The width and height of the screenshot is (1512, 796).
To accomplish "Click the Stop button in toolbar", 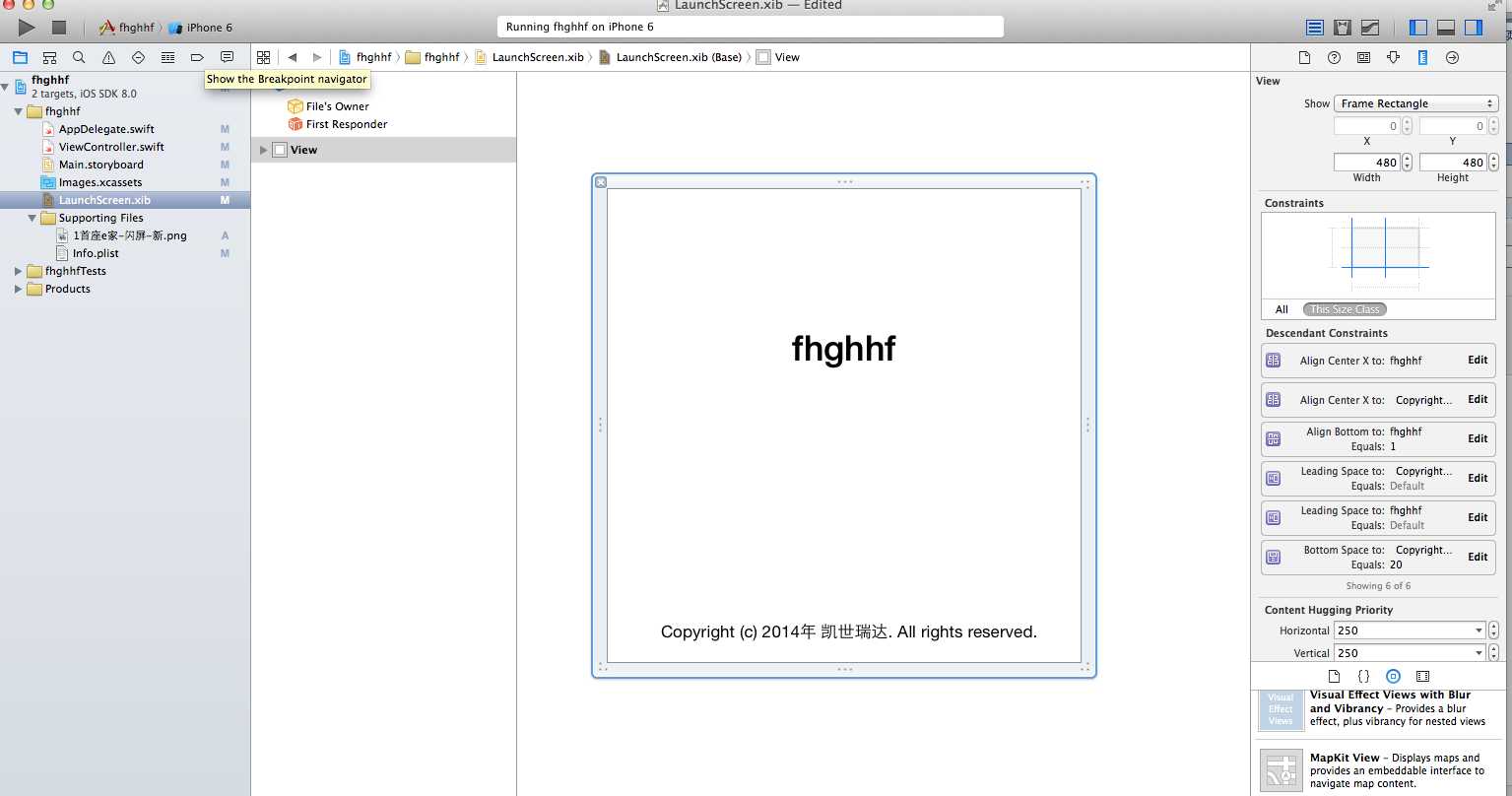I will click(x=58, y=28).
